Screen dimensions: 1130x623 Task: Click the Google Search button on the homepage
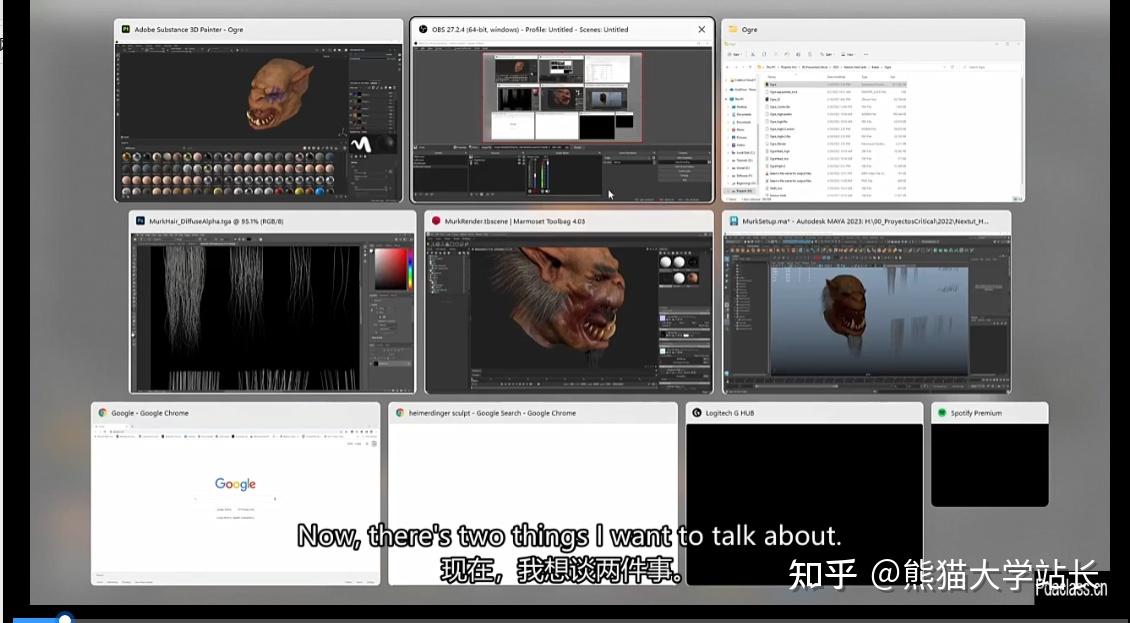[222, 509]
